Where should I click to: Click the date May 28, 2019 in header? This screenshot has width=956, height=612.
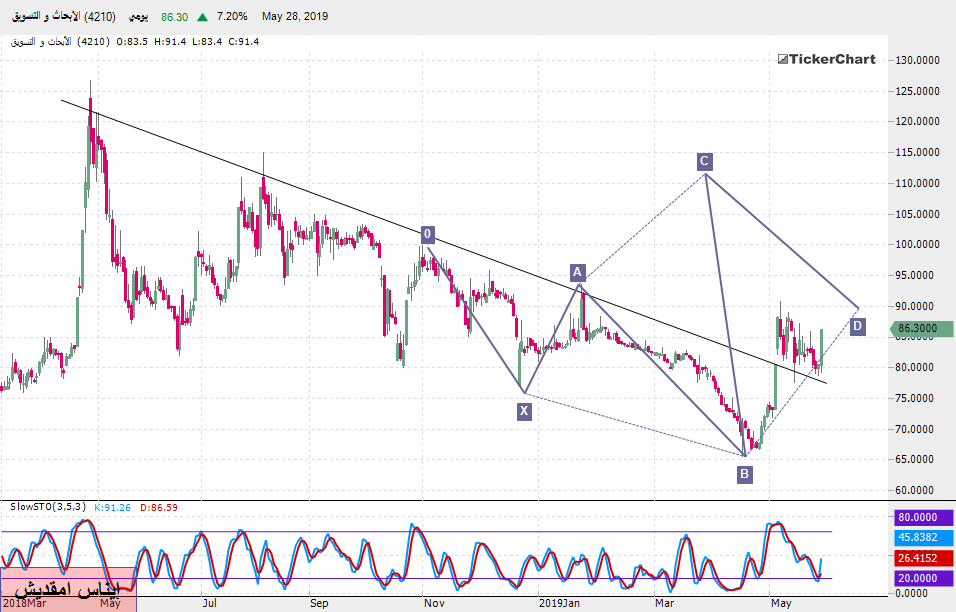point(294,17)
